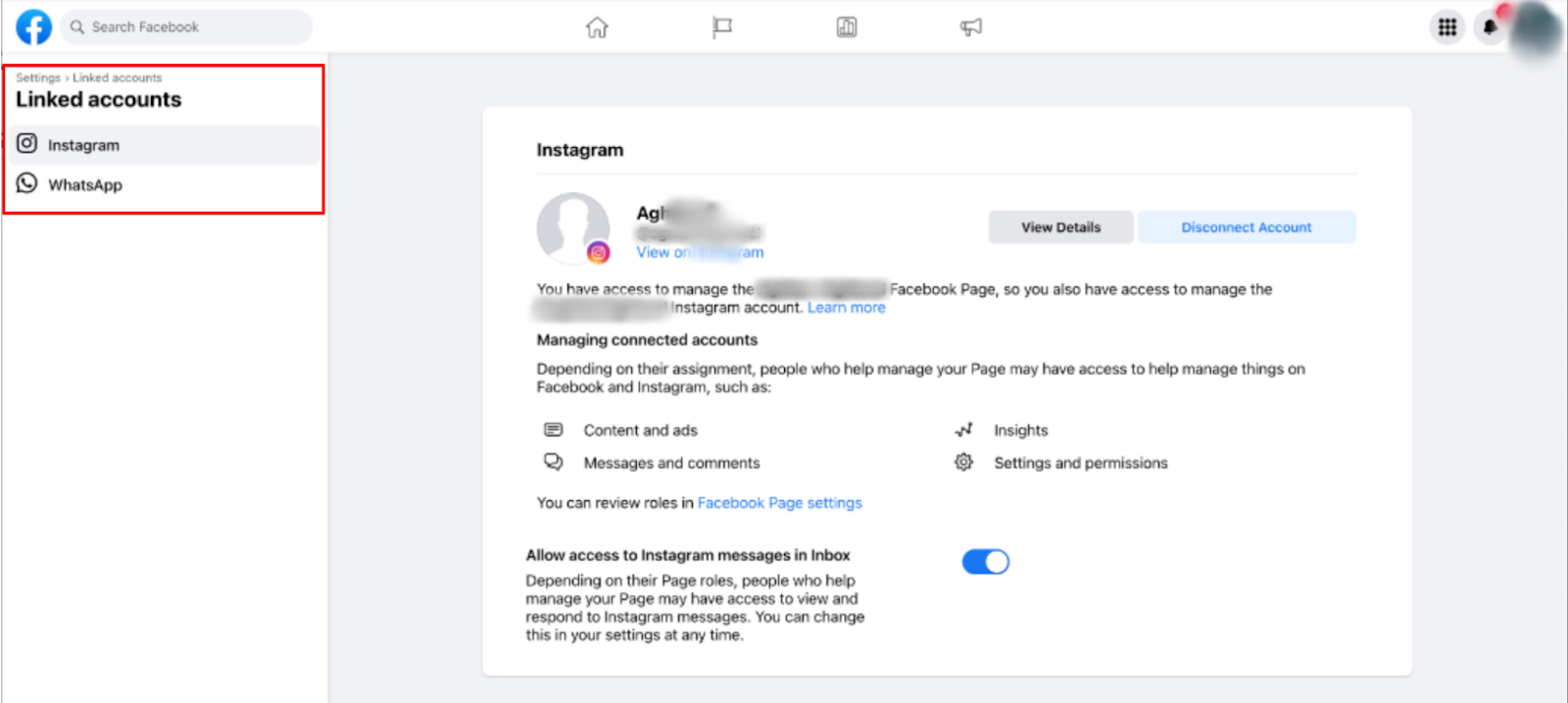This screenshot has height=703, width=1568.
Task: Open the account profile avatar
Action: pos(1536,27)
